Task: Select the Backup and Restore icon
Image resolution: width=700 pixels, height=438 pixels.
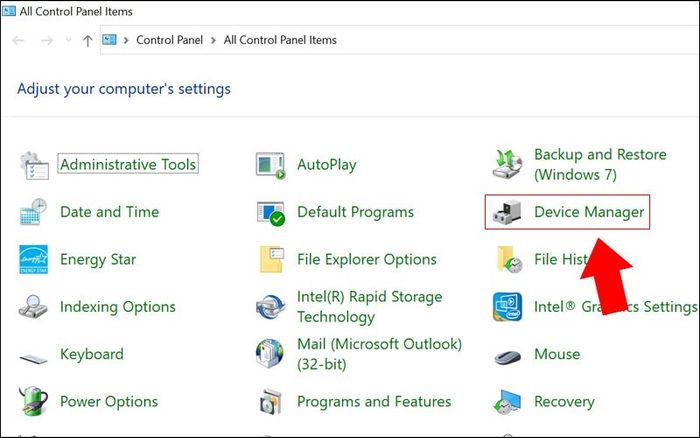Action: click(x=507, y=164)
